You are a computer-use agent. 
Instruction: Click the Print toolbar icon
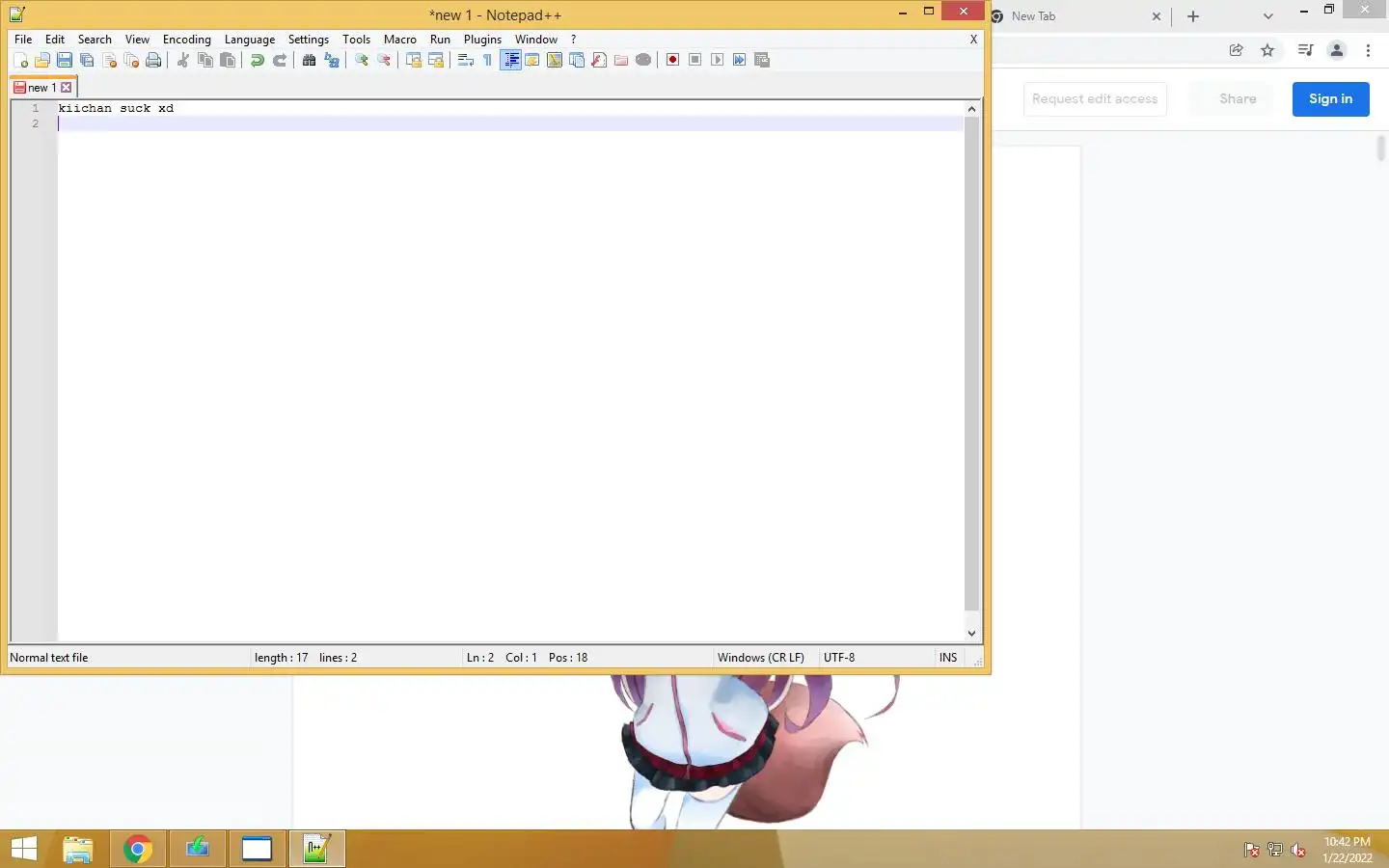[153, 60]
